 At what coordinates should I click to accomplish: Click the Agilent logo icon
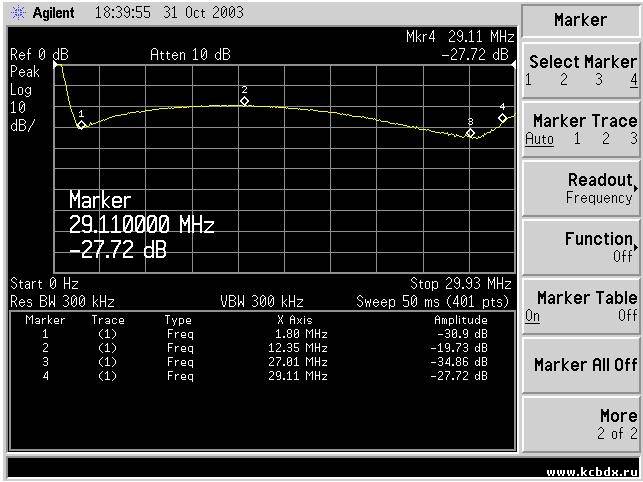tap(18, 13)
